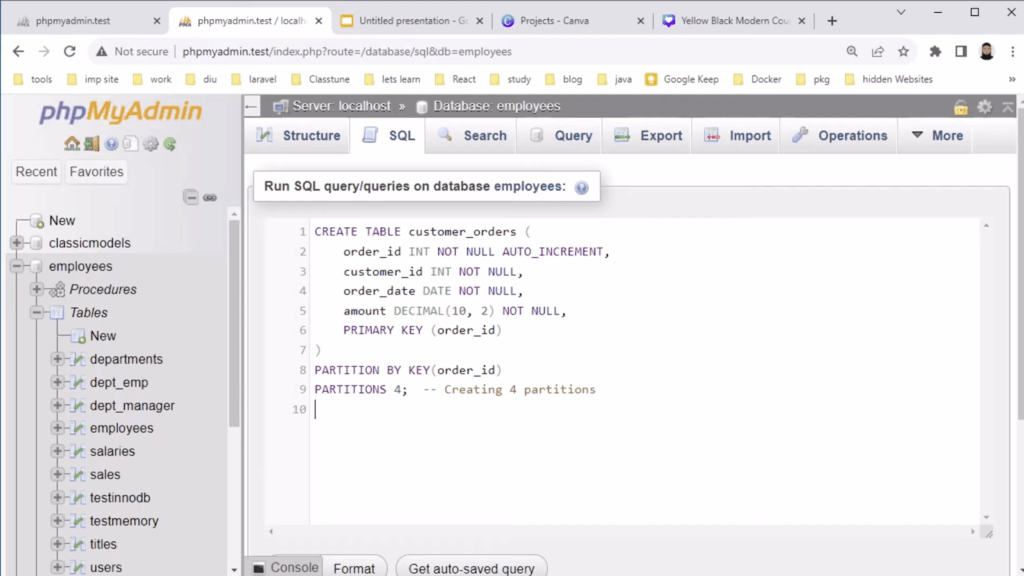Open the titles table
This screenshot has width=1024, height=576.
point(103,544)
